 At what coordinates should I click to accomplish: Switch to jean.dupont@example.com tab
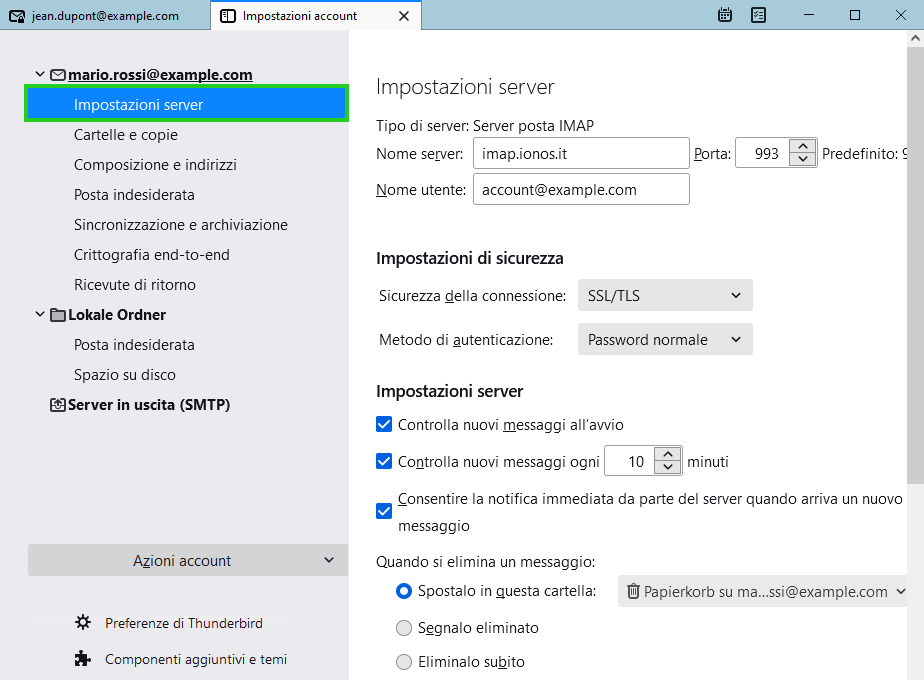[x=105, y=15]
